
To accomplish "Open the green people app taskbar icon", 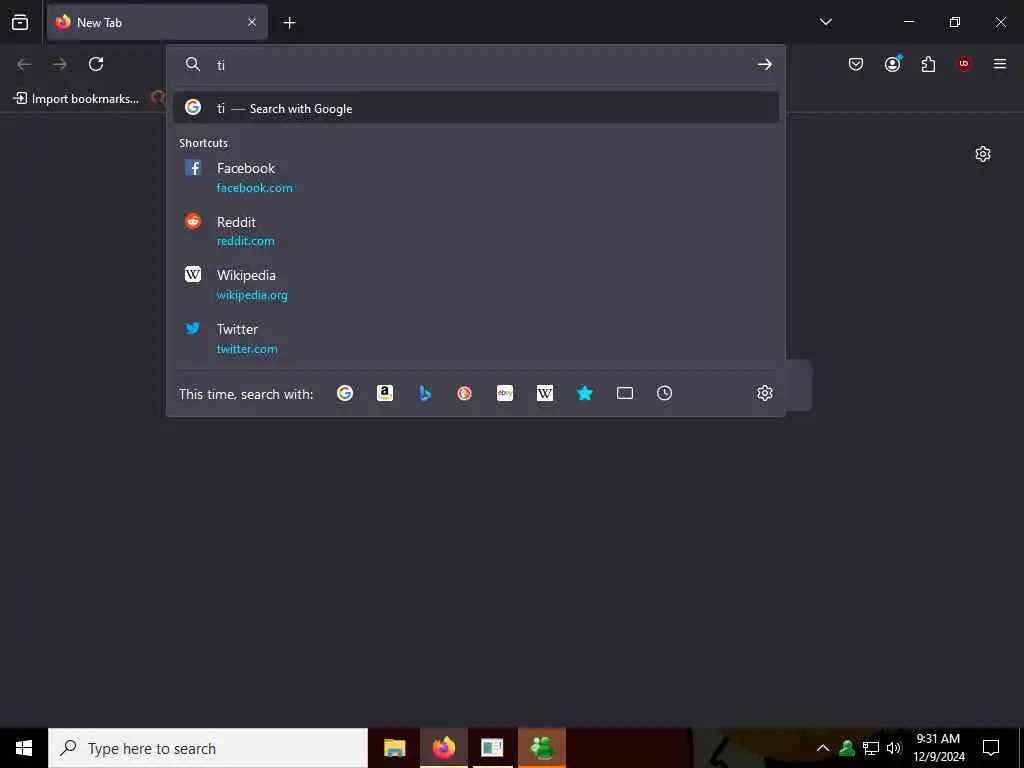I will (x=542, y=748).
